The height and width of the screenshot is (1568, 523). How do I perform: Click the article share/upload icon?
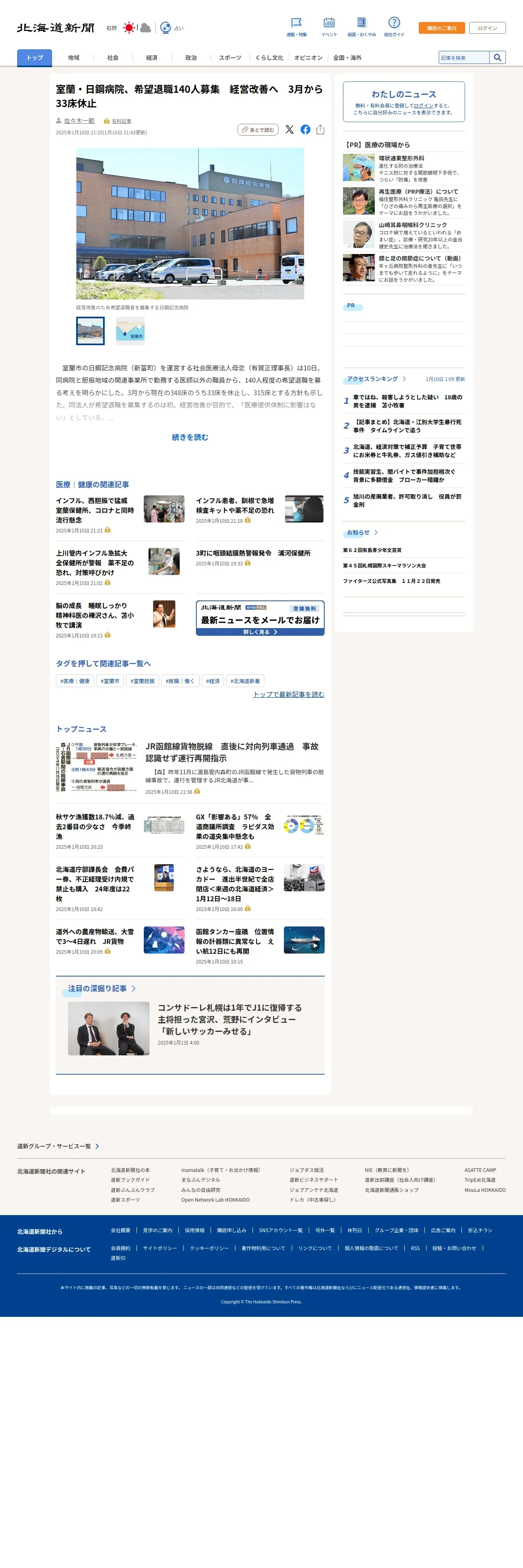pyautogui.click(x=320, y=130)
